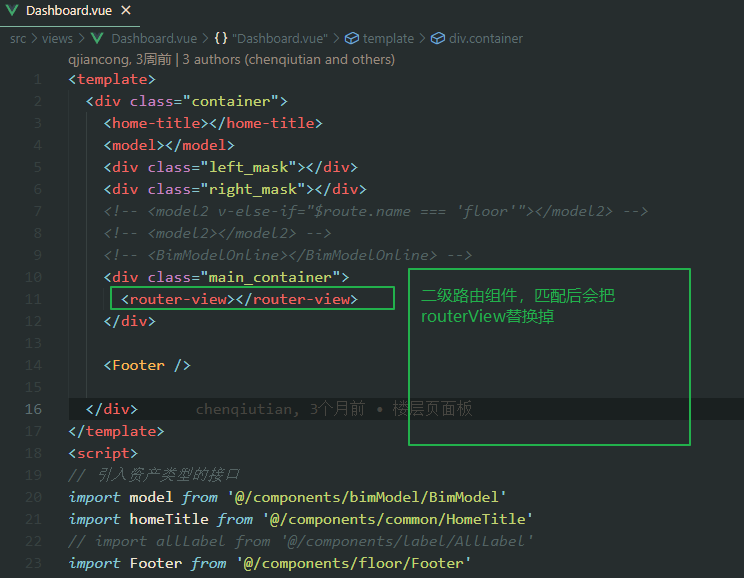Click the commented BimModelOnline line
This screenshot has height=578, width=744.
[288, 255]
